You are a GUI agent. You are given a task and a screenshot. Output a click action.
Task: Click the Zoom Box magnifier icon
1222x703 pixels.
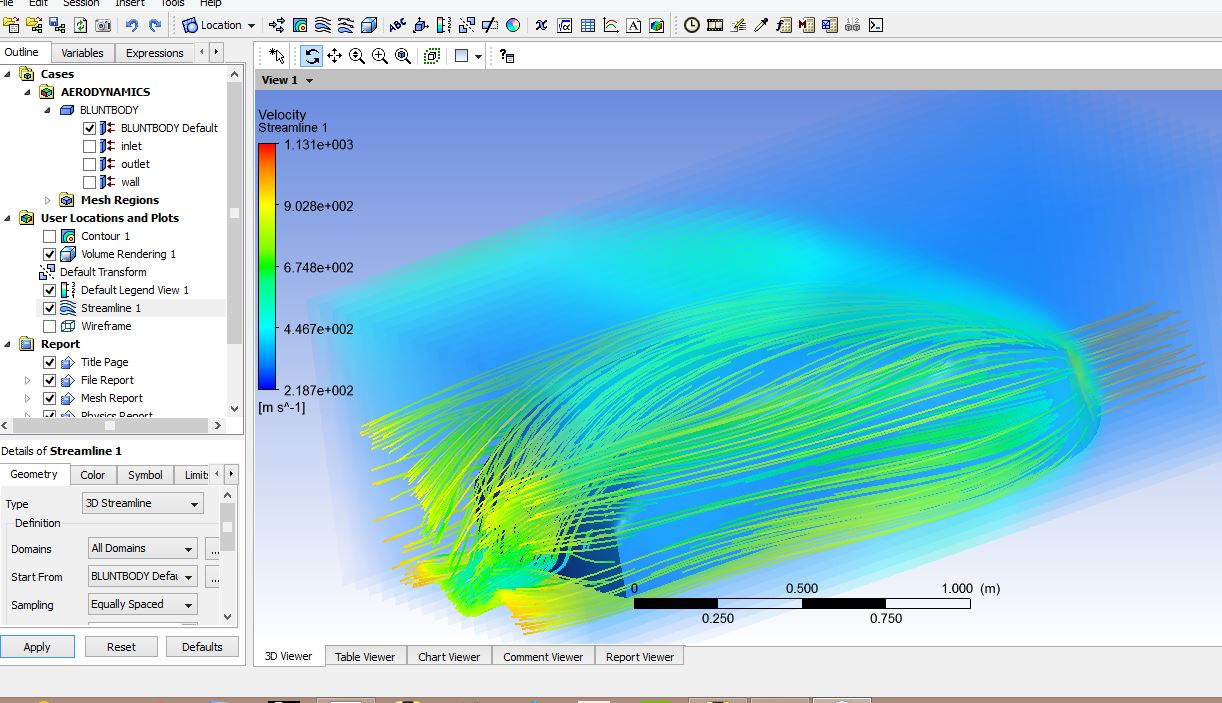click(x=380, y=56)
